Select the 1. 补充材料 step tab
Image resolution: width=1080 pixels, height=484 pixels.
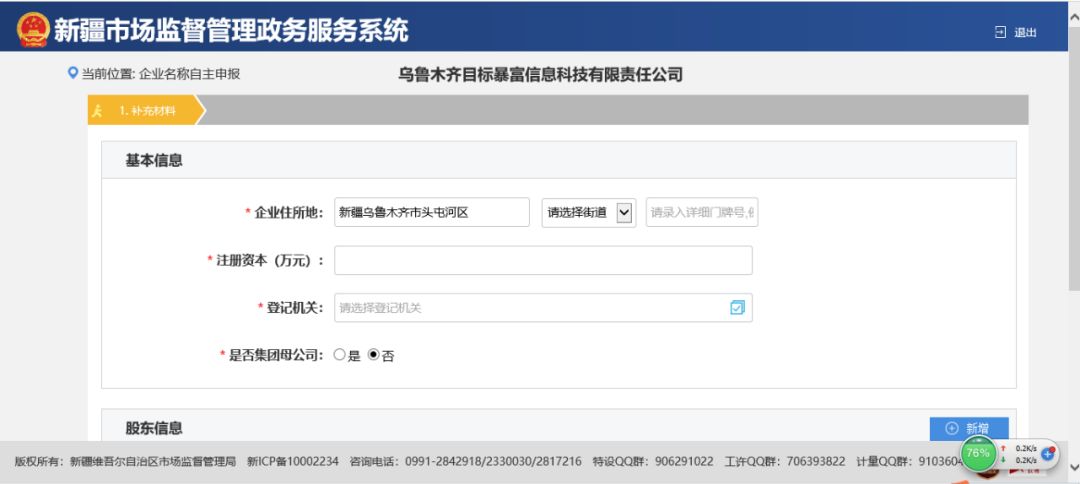pyautogui.click(x=147, y=111)
